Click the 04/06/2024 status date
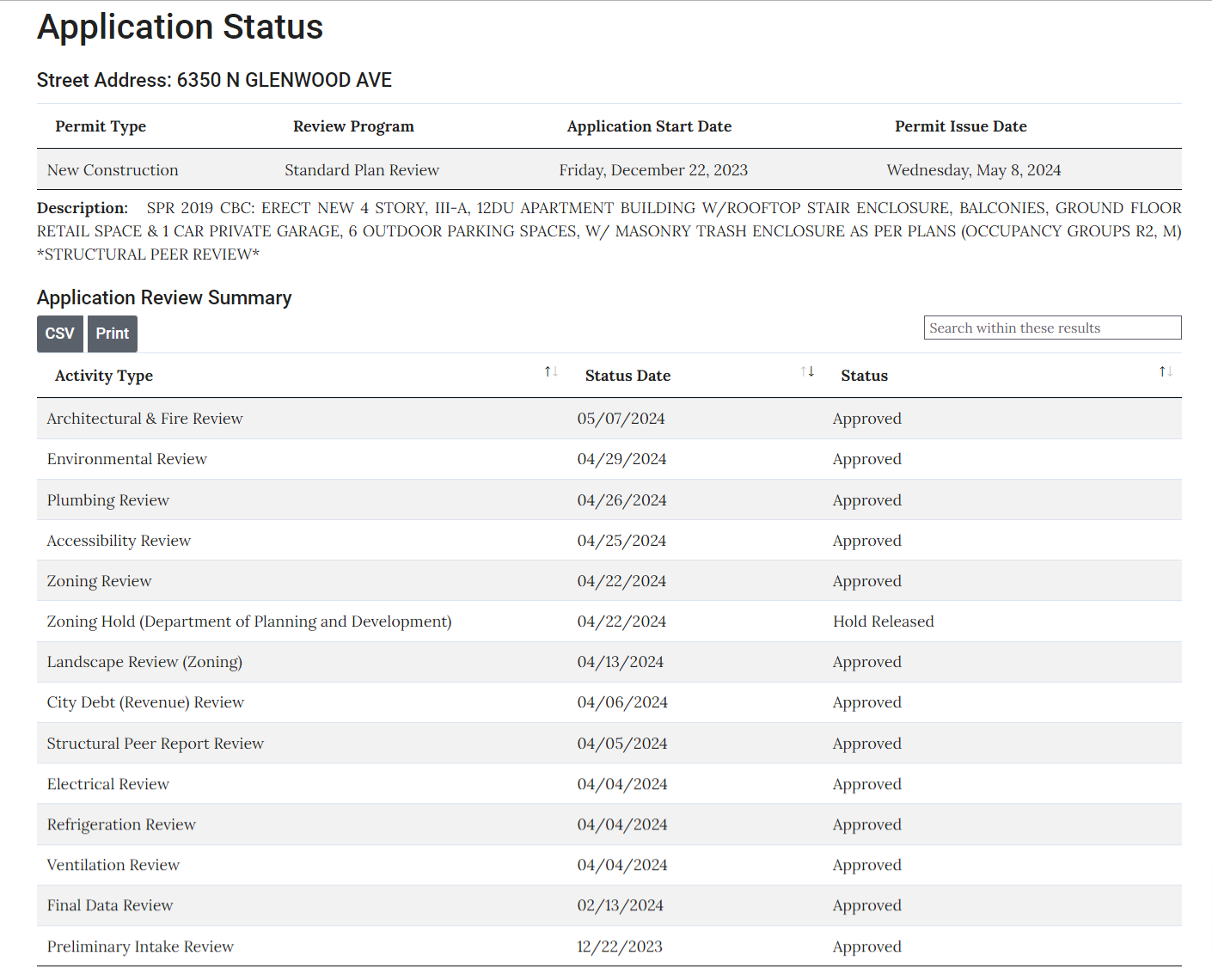 tap(622, 702)
